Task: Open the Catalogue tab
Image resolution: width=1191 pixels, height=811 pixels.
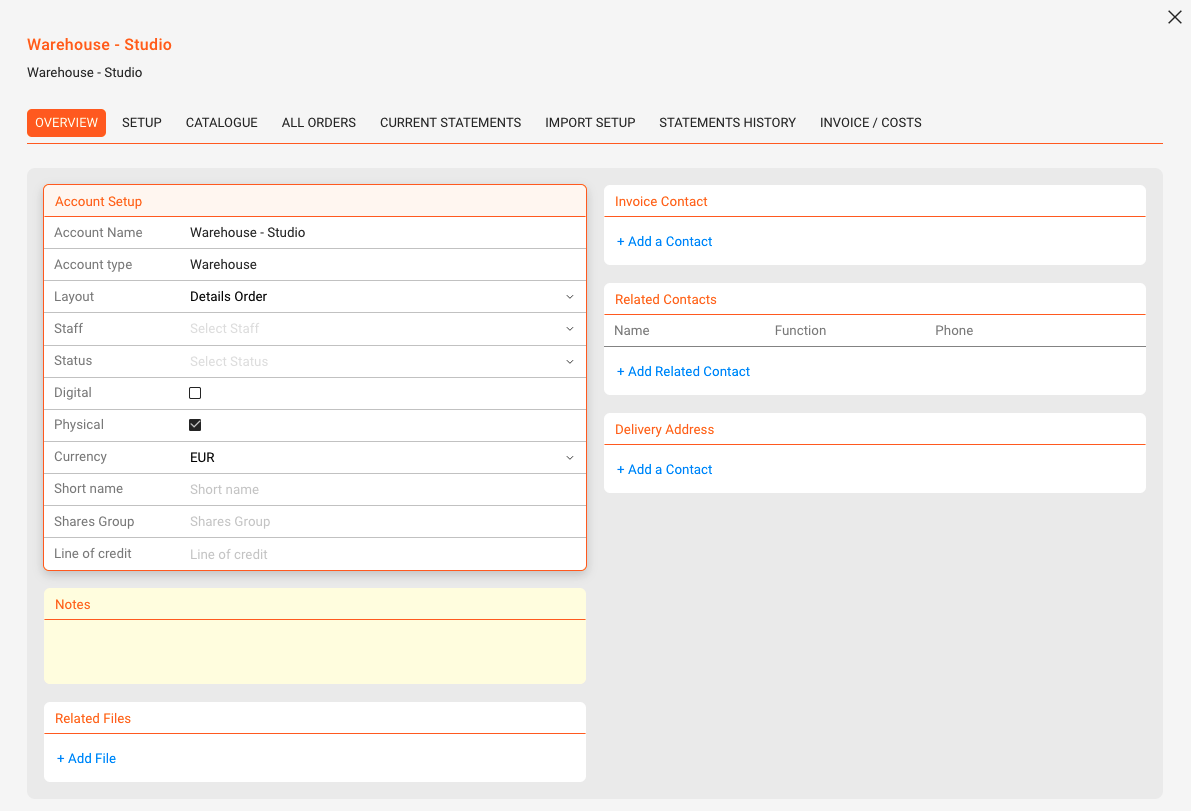Action: click(x=222, y=123)
